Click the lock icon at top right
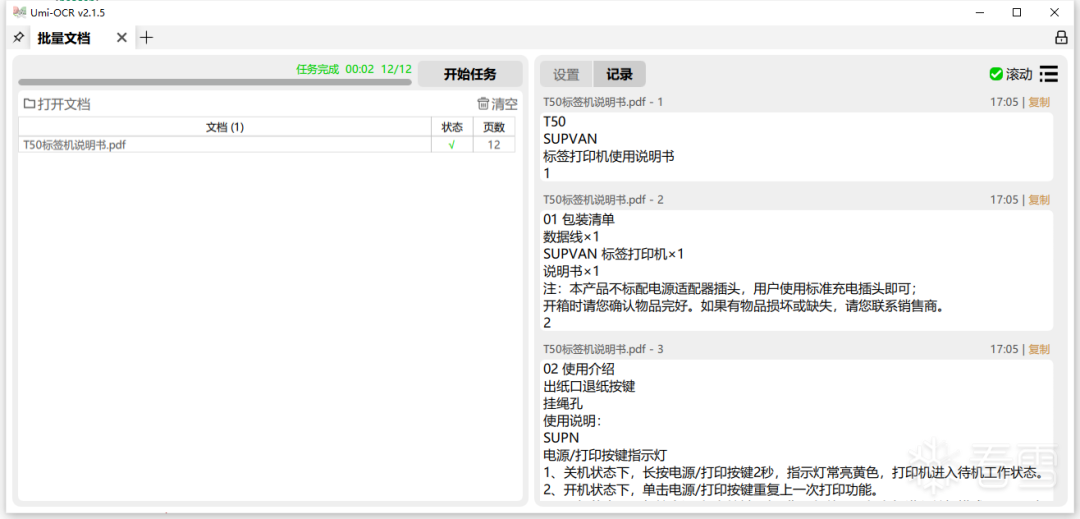Image resolution: width=1080 pixels, height=519 pixels. (x=1061, y=38)
